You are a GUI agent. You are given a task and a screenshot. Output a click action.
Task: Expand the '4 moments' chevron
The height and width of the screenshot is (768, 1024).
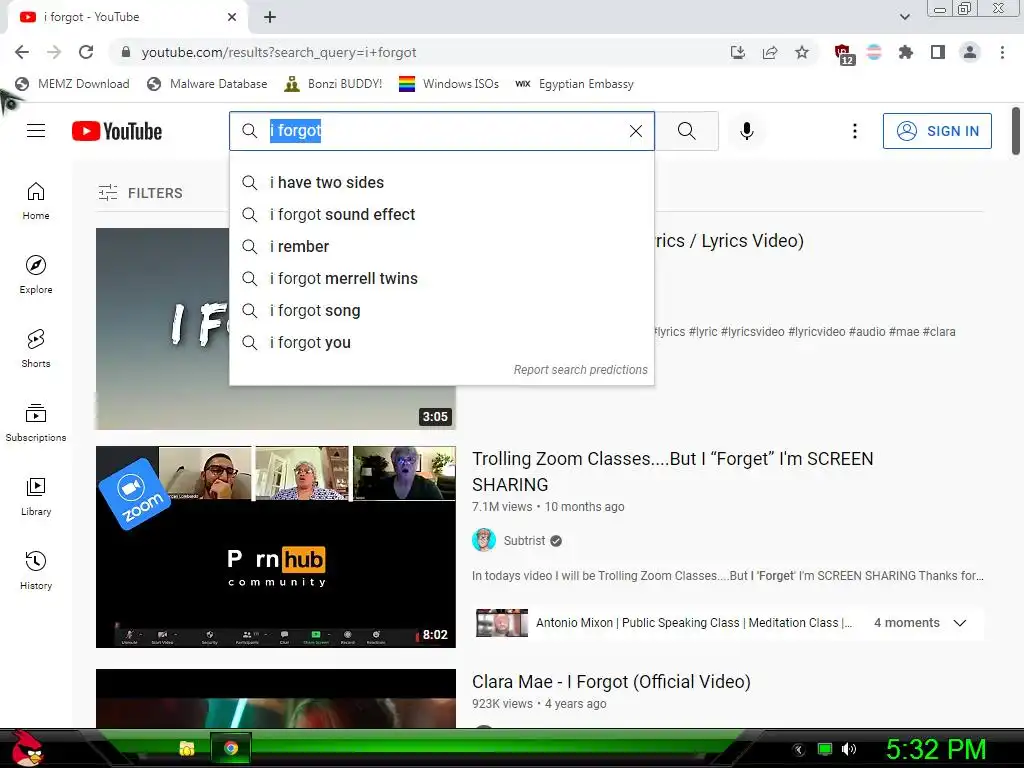959,623
